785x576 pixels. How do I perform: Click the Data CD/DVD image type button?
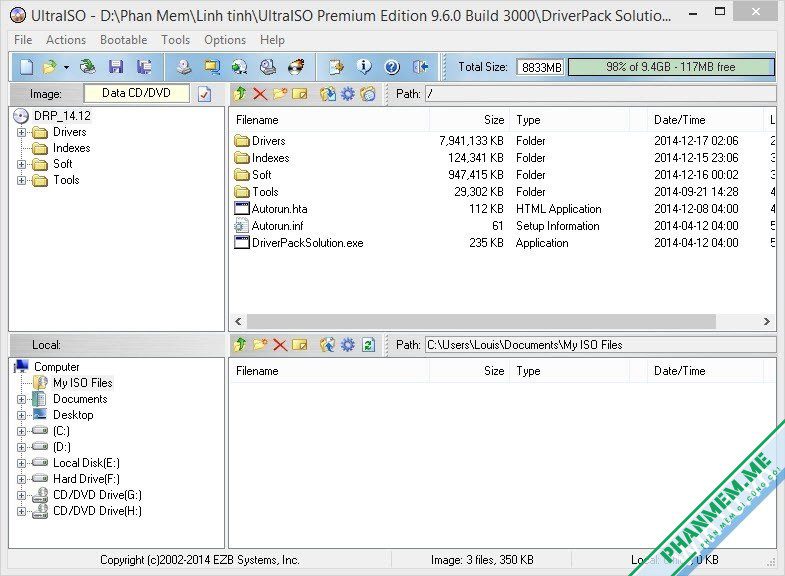coord(137,93)
